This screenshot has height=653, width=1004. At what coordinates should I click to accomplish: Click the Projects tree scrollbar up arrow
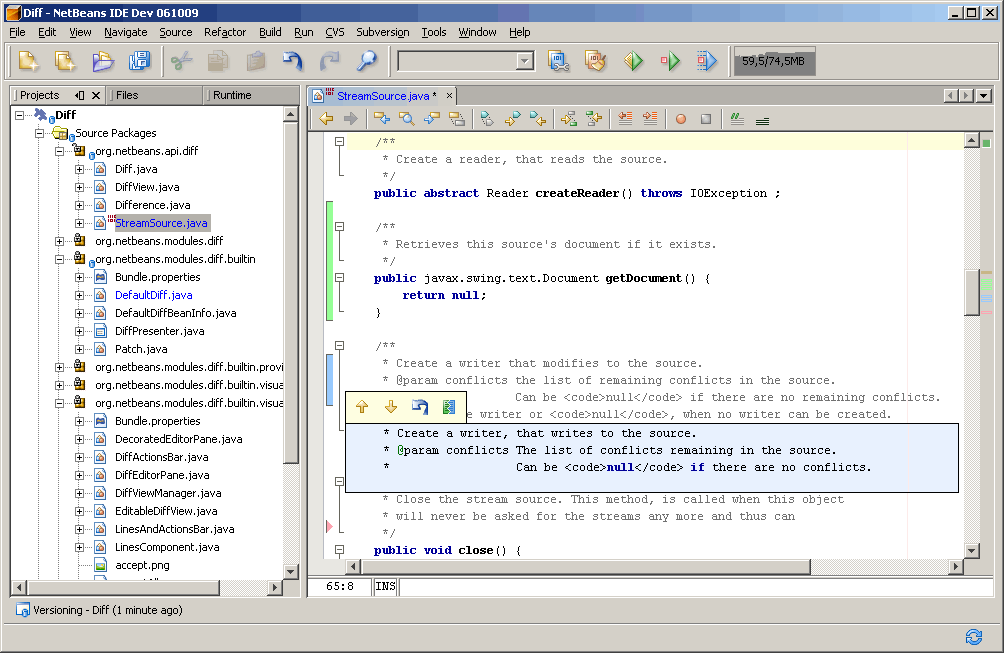click(291, 115)
